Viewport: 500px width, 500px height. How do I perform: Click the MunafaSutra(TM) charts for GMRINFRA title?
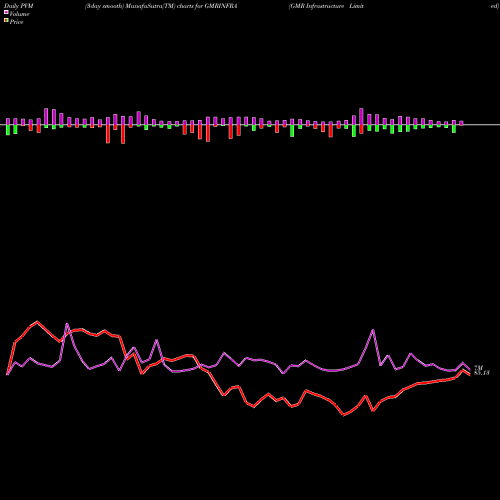point(161,6)
